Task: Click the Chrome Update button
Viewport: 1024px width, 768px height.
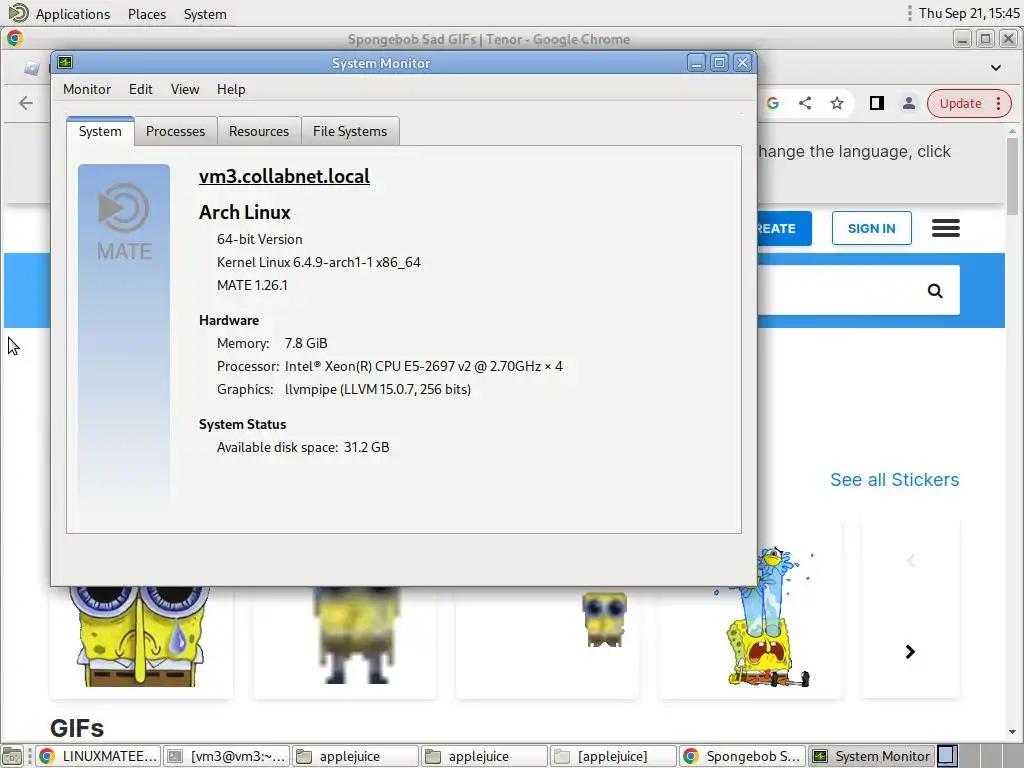Action: [960, 103]
